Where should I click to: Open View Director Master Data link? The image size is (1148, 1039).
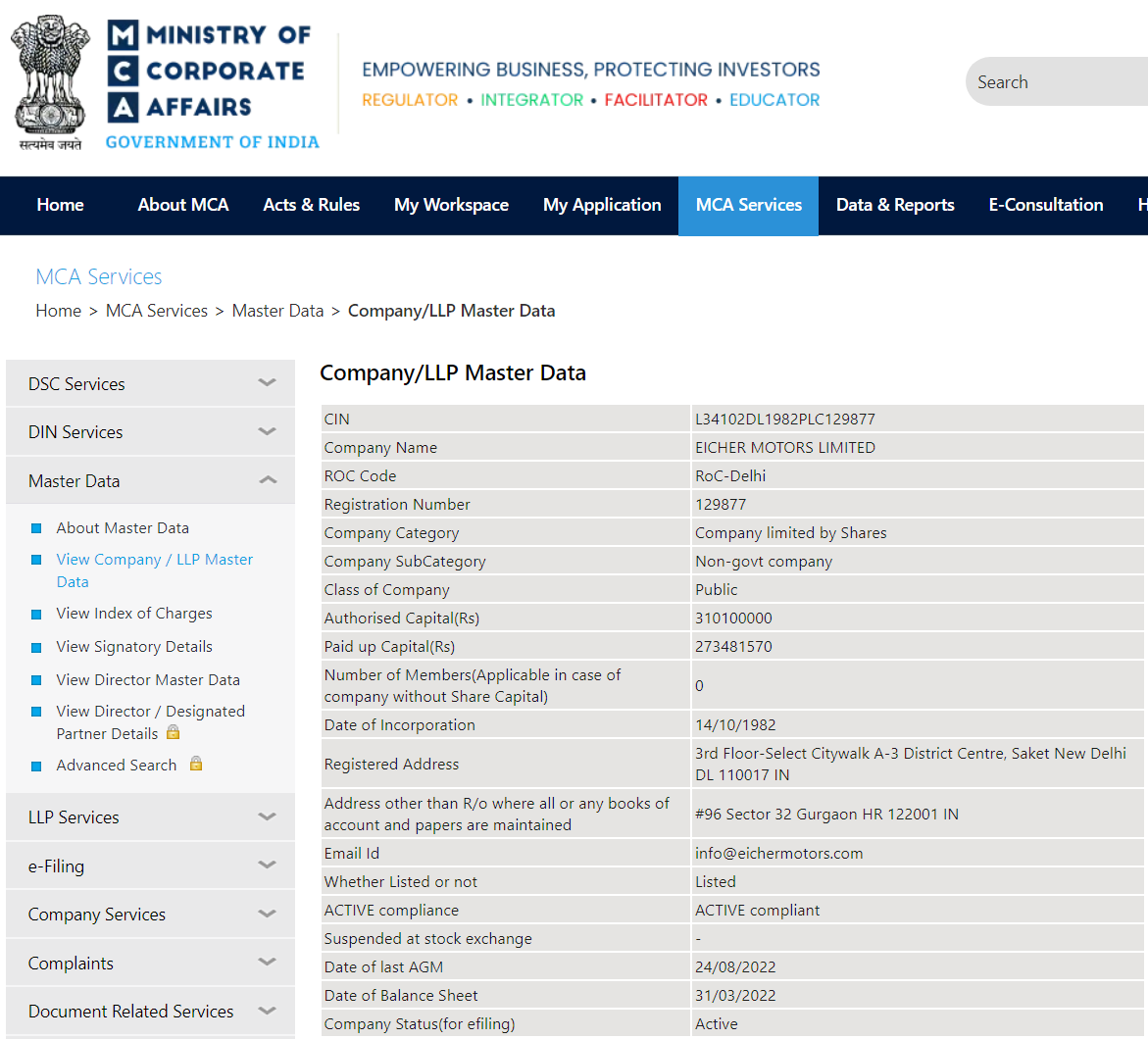click(148, 679)
